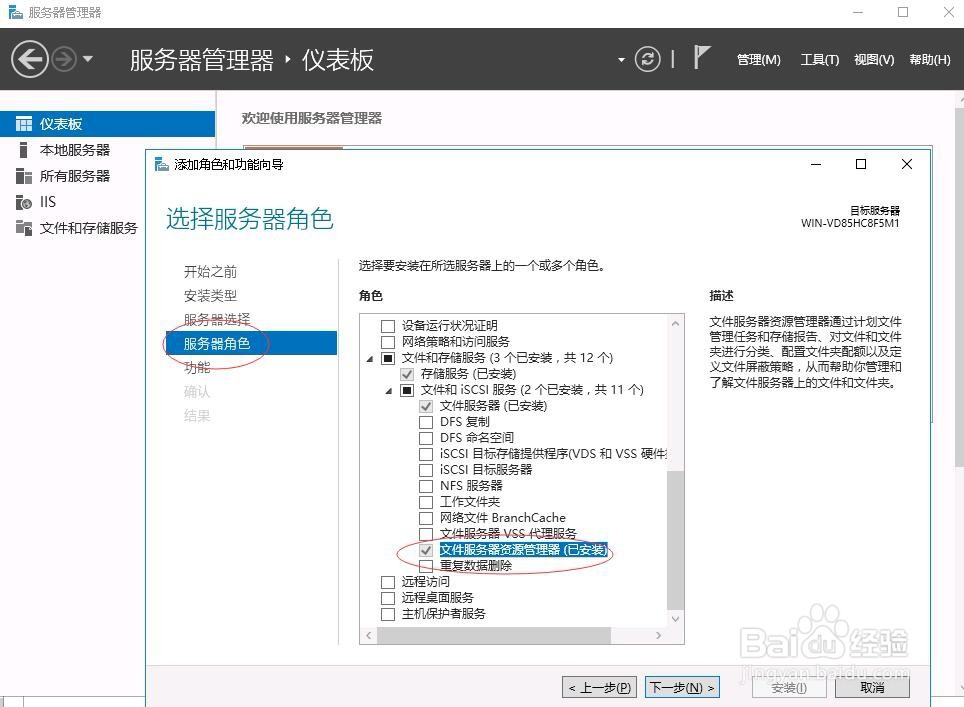Viewport: 964px width, 707px height.
Task: Collapse the 文件和存储服务 tree node
Action: 369,357
